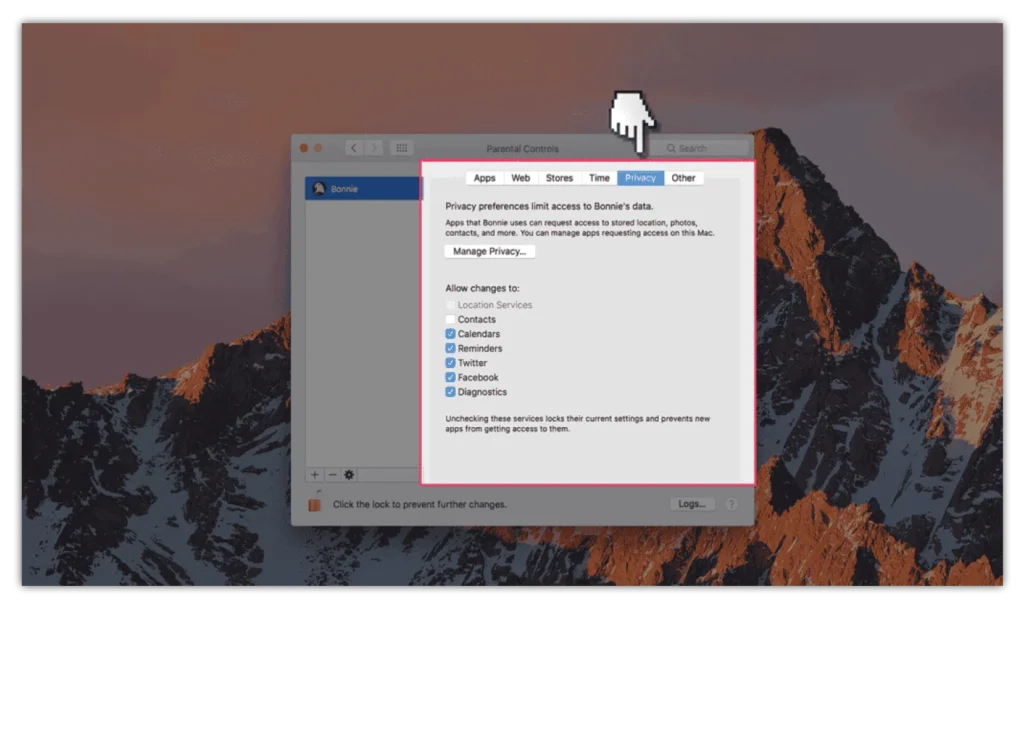Screen dimensions: 1024x732
Task: Uncheck the Reminders checkbox
Action: pos(451,349)
